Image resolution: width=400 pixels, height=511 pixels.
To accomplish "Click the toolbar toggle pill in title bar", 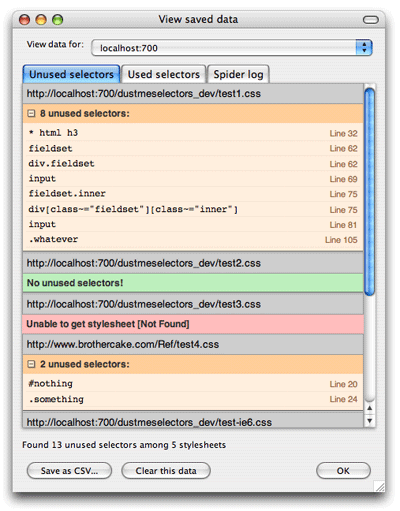I will click(371, 20).
